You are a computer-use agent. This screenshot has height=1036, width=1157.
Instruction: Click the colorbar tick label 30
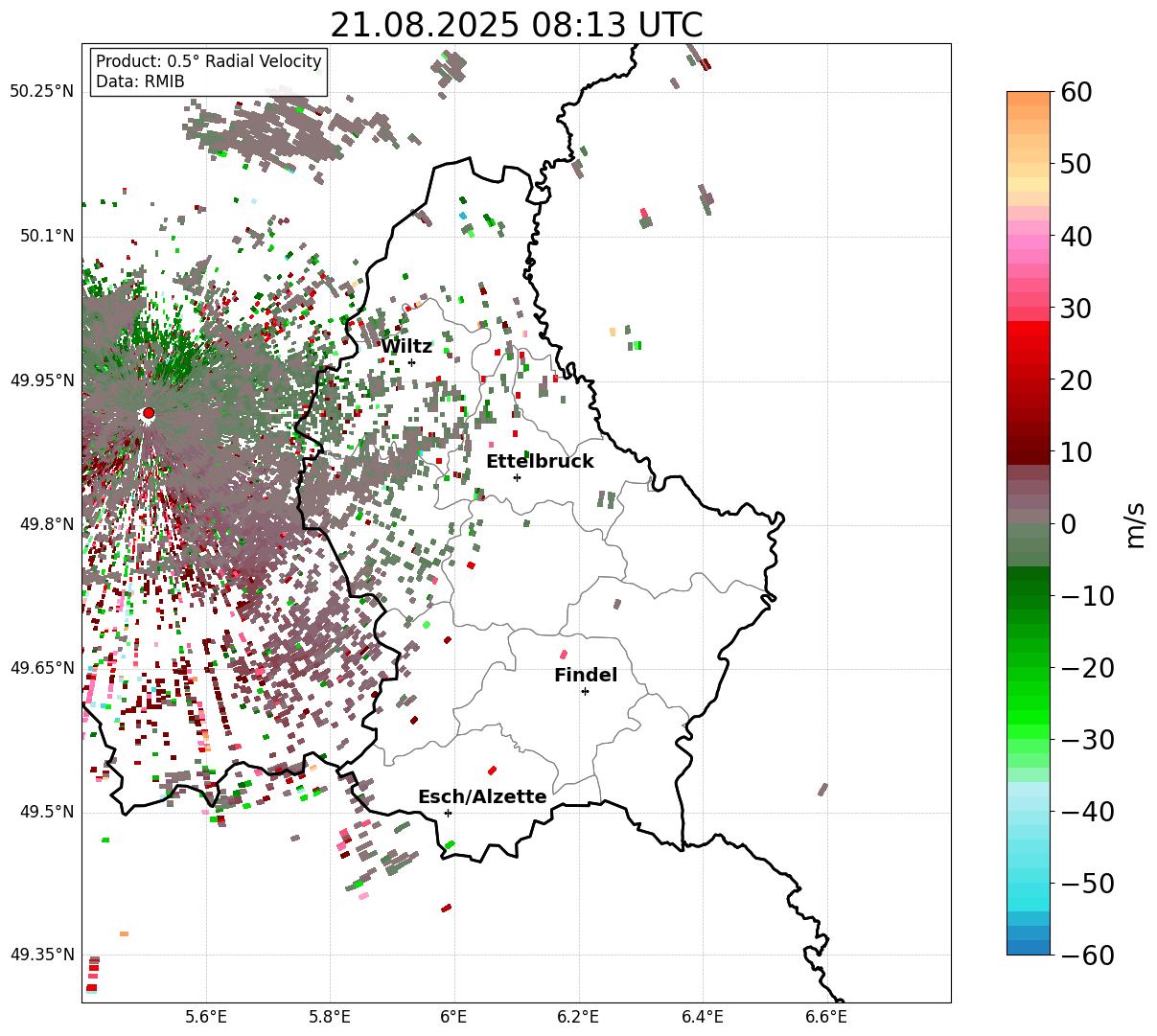tap(1077, 309)
